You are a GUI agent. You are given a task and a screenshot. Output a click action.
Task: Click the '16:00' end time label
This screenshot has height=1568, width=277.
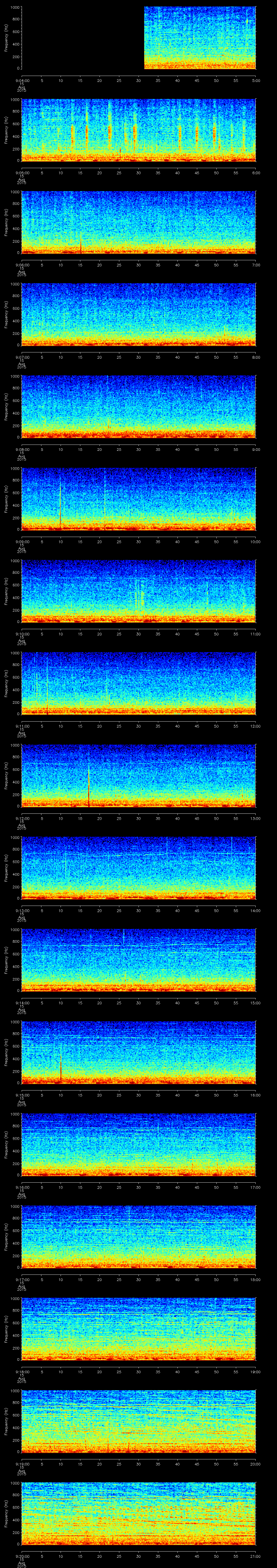[x=256, y=1095]
